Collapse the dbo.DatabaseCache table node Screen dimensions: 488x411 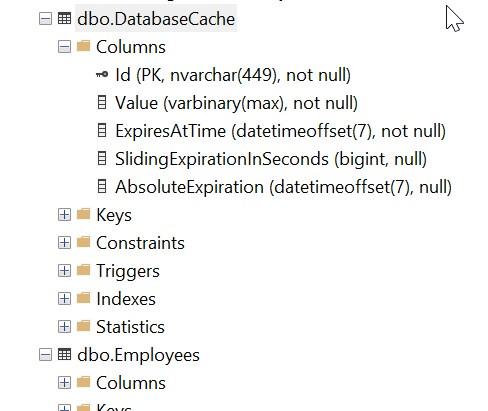(x=45, y=19)
